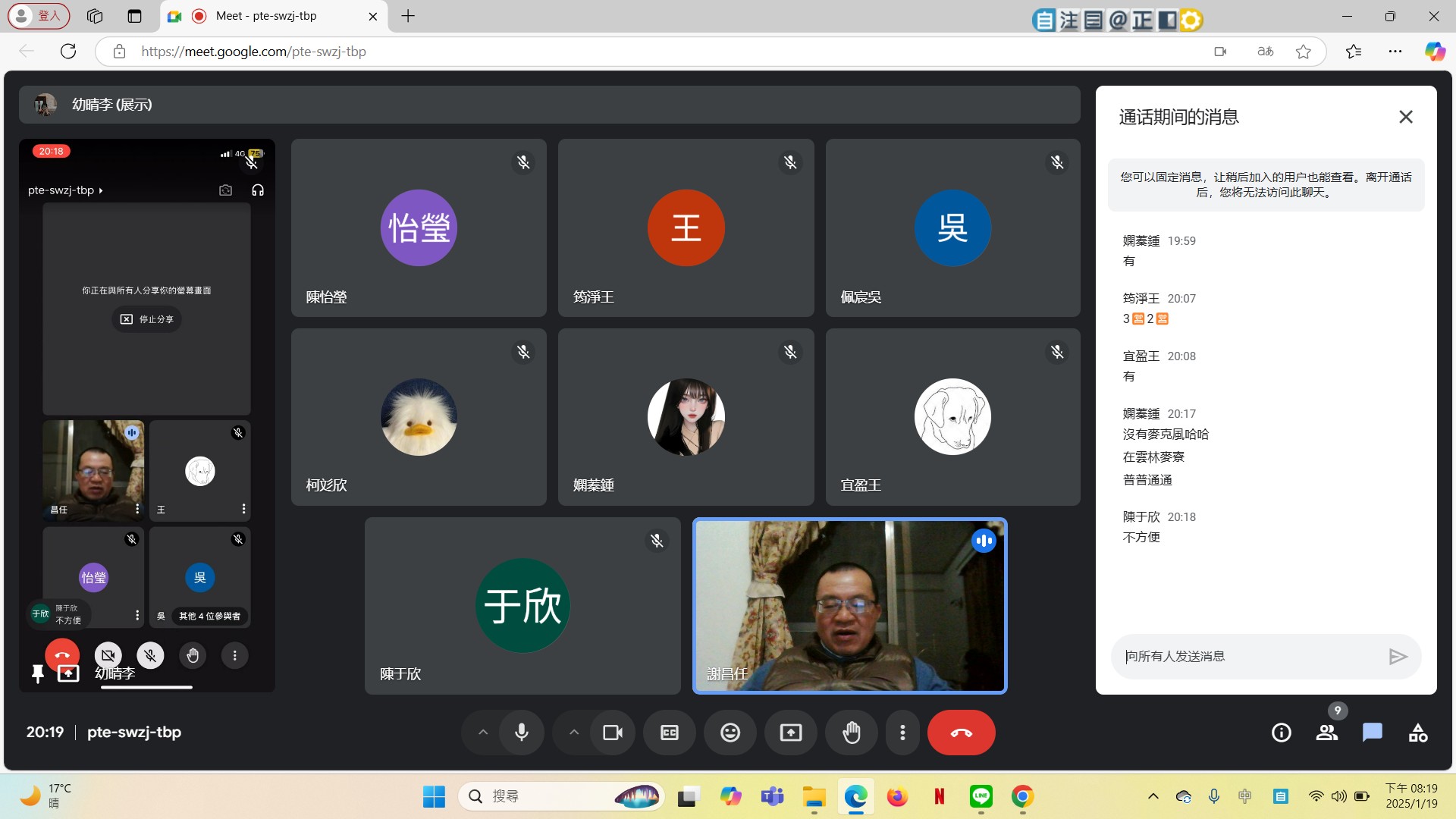Screen dimensions: 1456x819
Task: Click camera permission icon in address bar
Action: [x=1220, y=52]
